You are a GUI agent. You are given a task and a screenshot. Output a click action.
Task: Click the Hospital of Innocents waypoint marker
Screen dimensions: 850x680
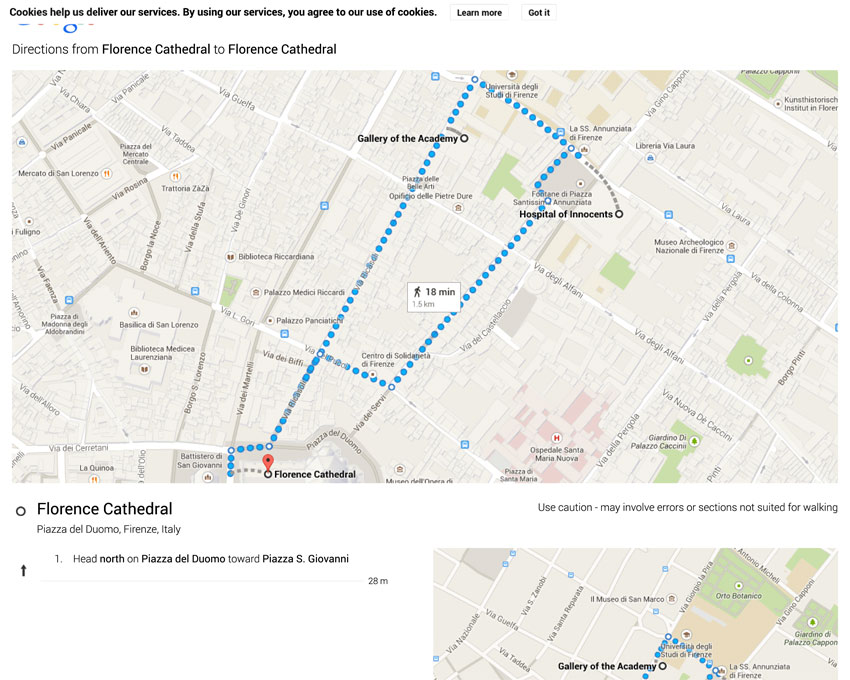point(619,214)
